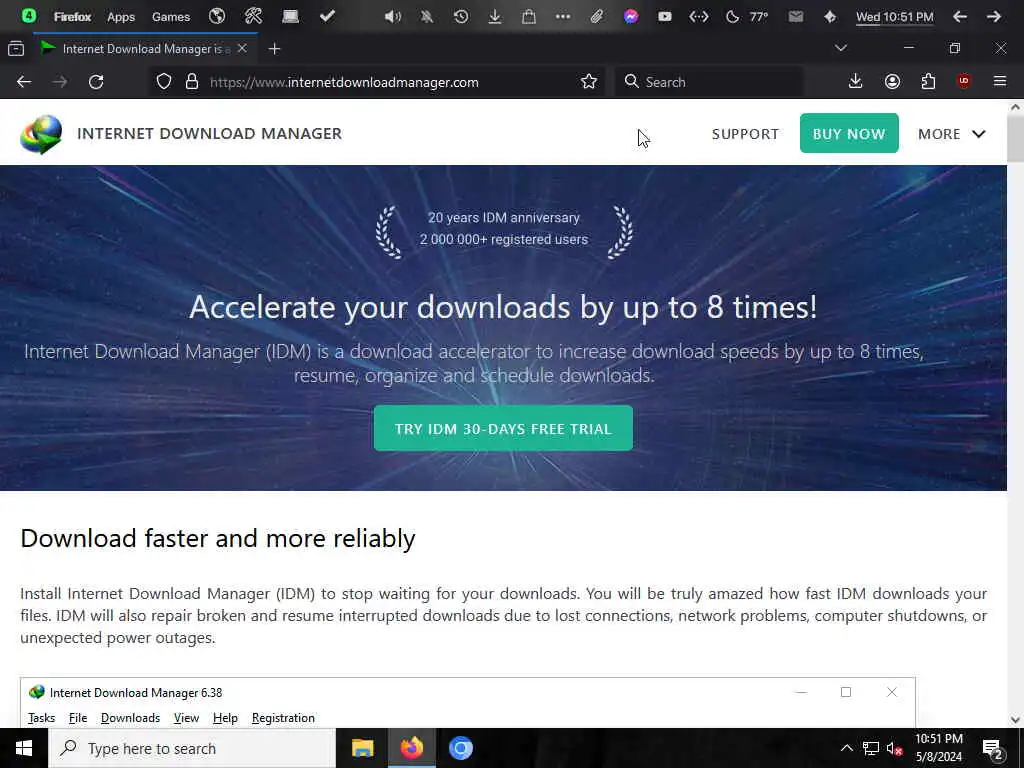Show hidden tray icons chevron
This screenshot has height=768, width=1024.
tap(846, 748)
